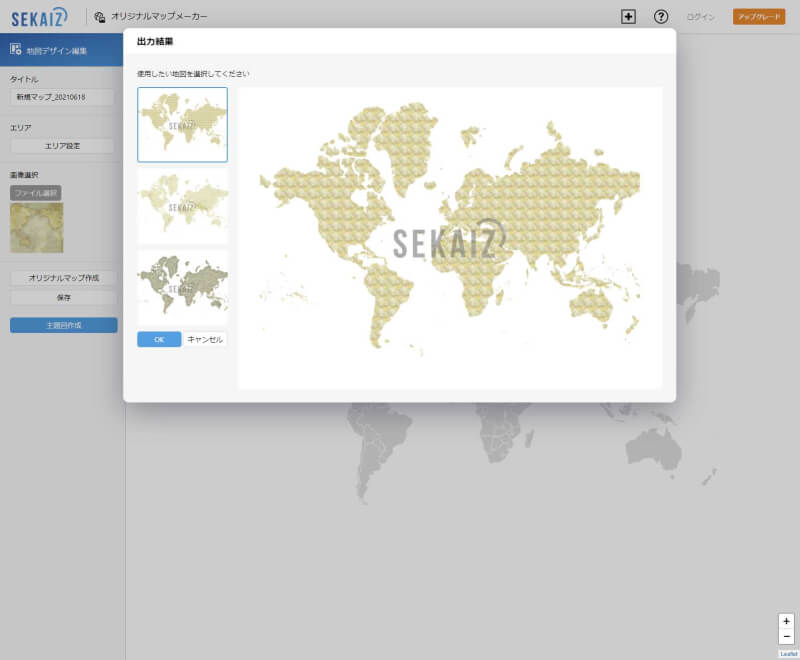The height and width of the screenshot is (660, 800).
Task: Click the ログイン link
Action: pos(700,17)
